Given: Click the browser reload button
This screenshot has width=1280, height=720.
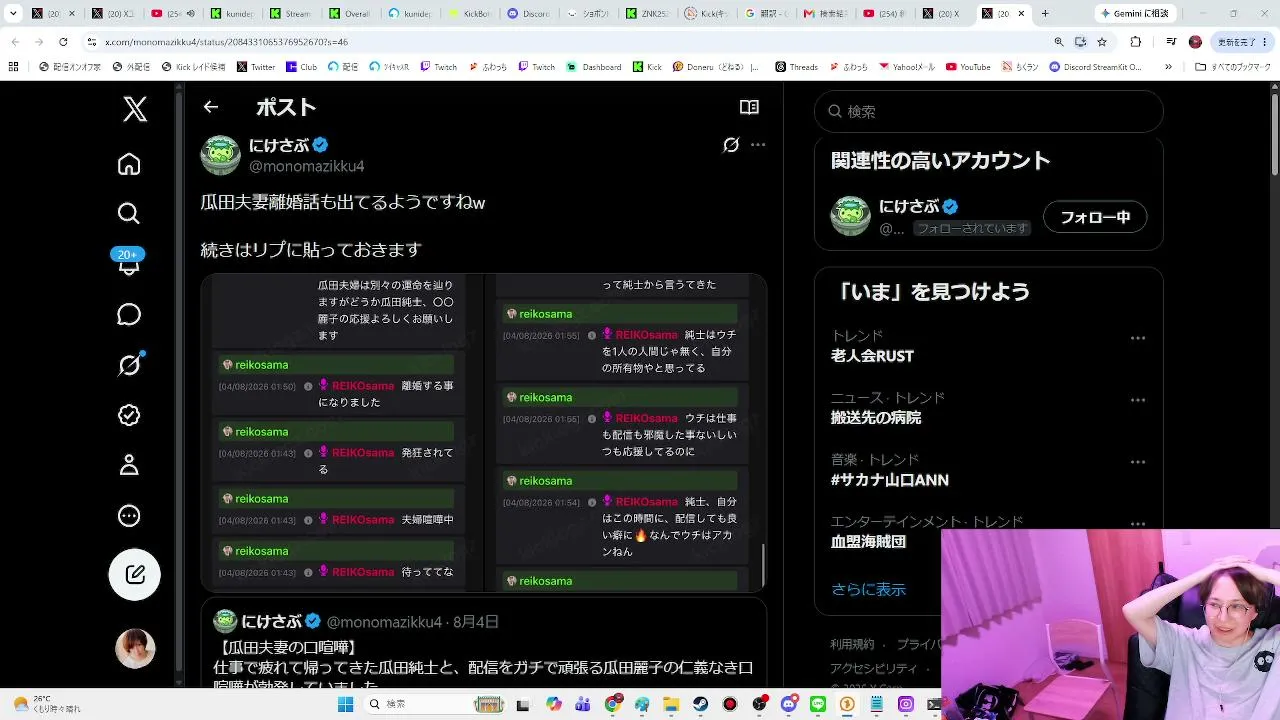Looking at the screenshot, I should click(x=63, y=42).
